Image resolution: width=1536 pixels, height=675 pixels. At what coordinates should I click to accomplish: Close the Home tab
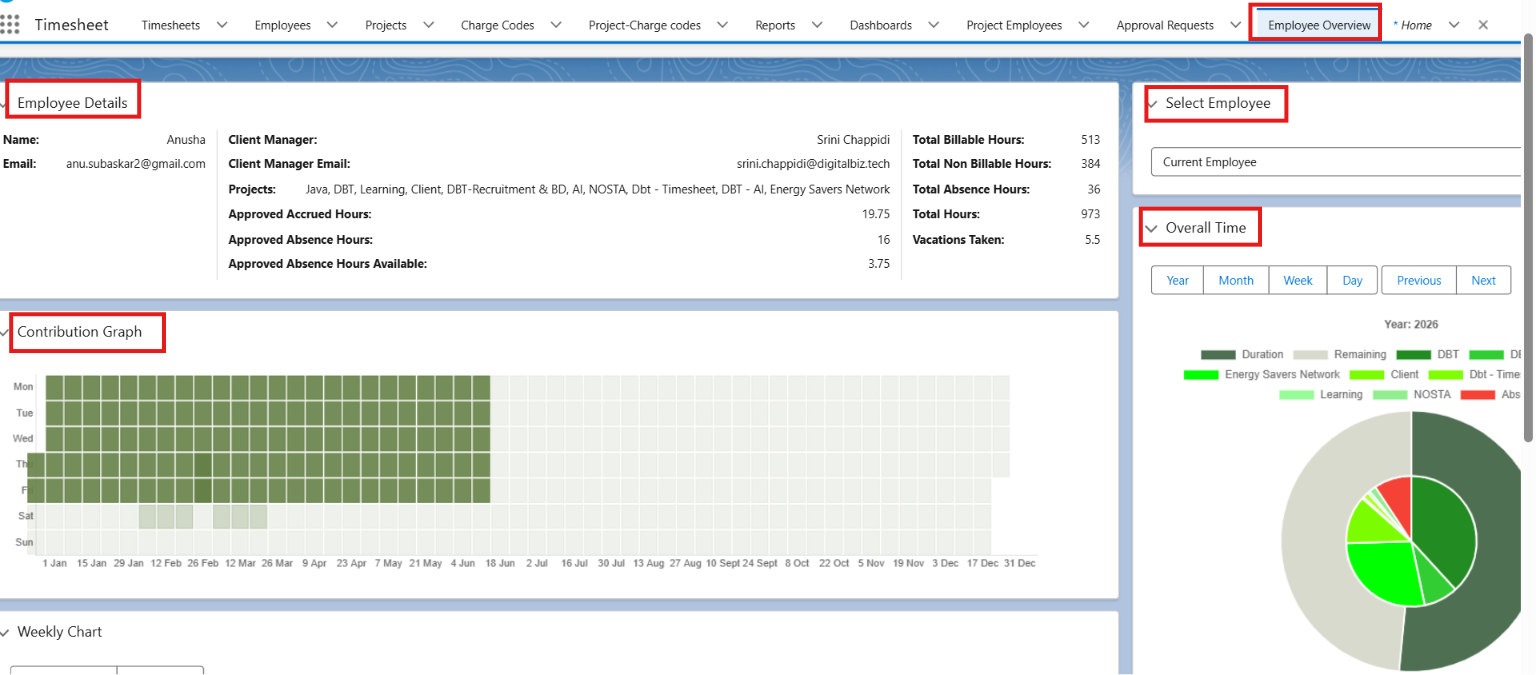(1483, 25)
